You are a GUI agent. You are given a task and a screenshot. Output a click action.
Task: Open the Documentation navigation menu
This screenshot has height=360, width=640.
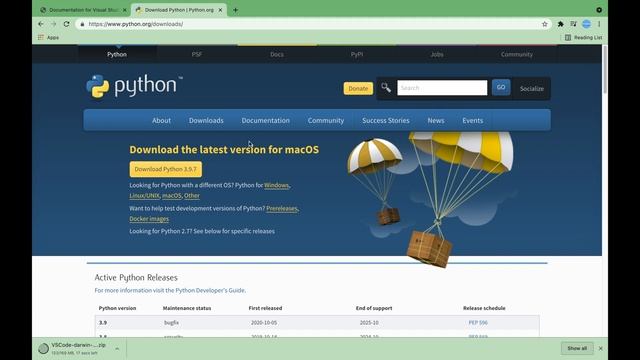(x=266, y=120)
